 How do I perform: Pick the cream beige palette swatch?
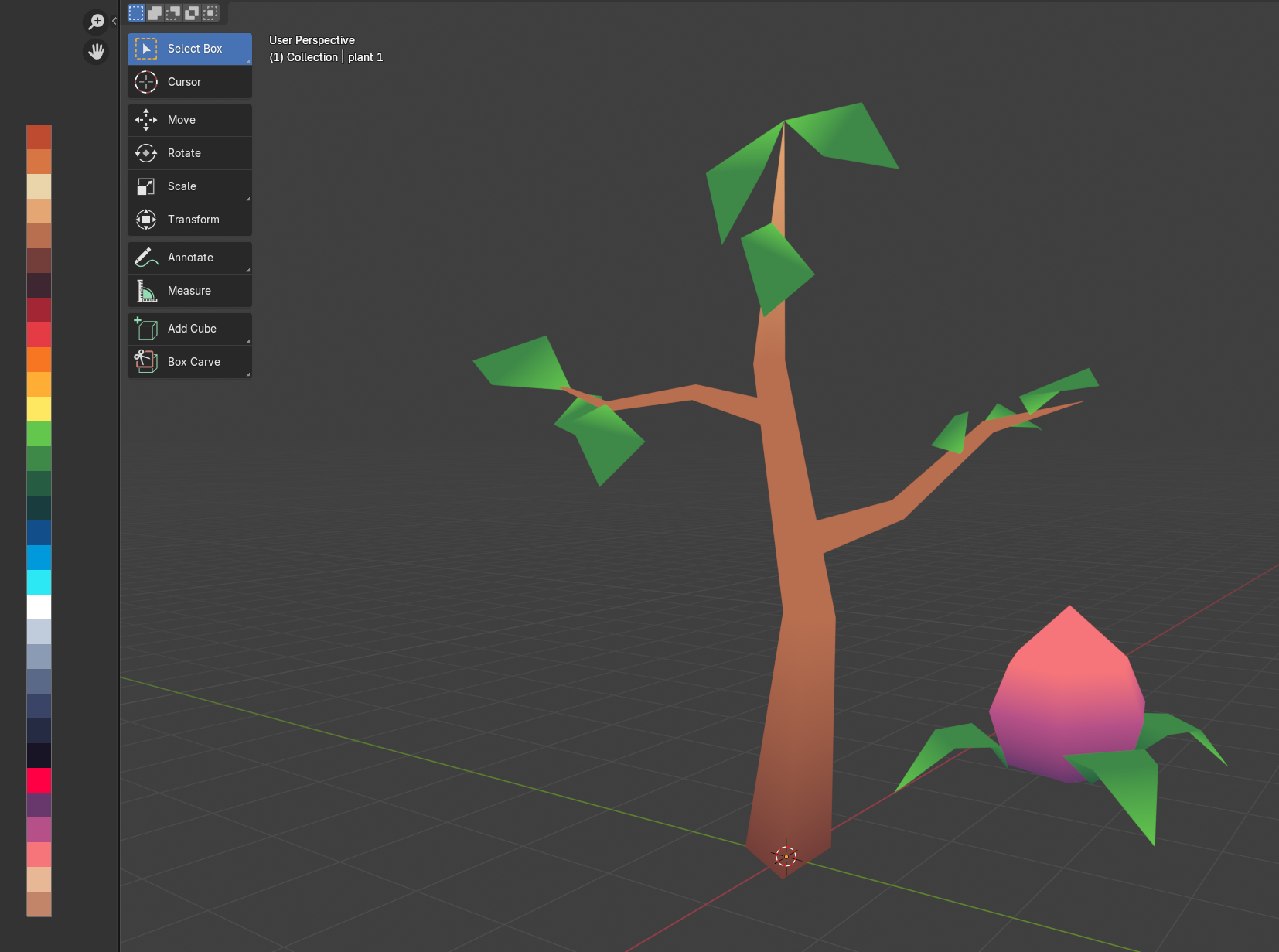coord(39,186)
